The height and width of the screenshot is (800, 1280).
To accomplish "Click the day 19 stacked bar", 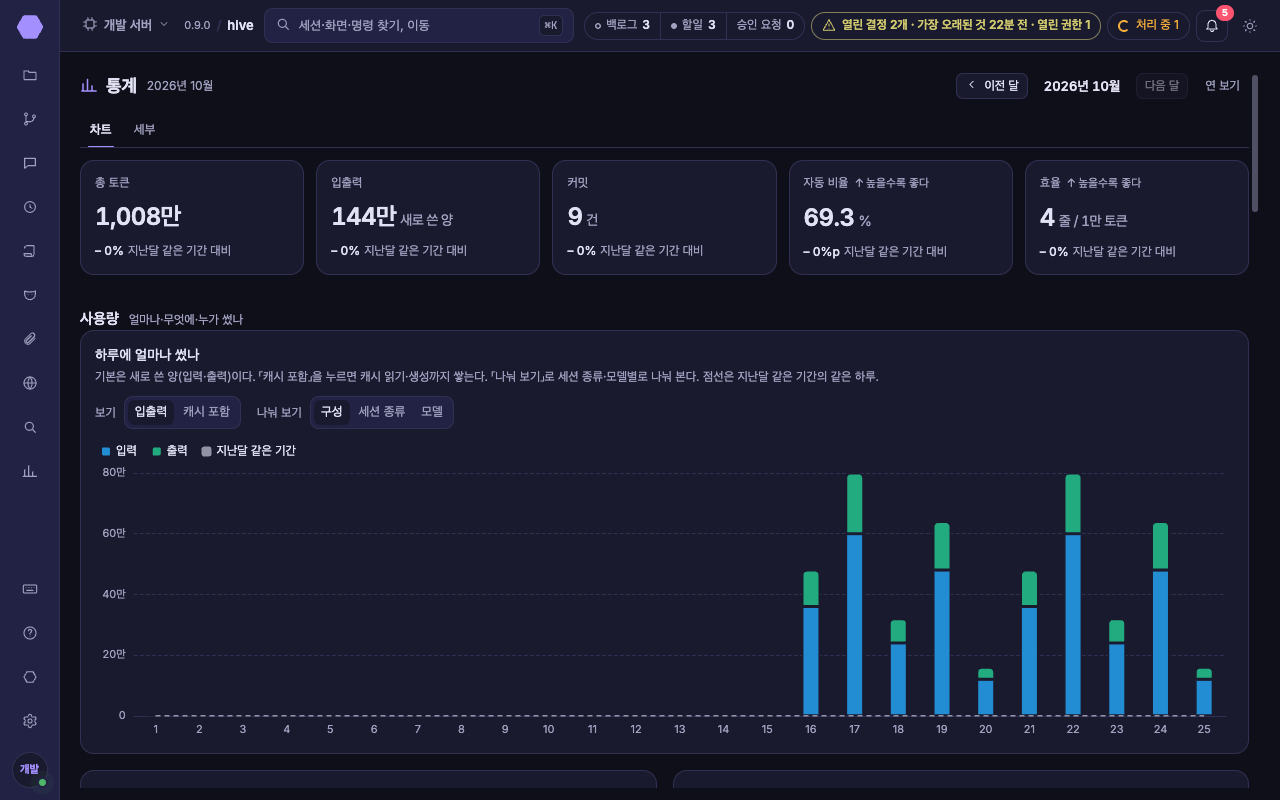I will pos(942,619).
